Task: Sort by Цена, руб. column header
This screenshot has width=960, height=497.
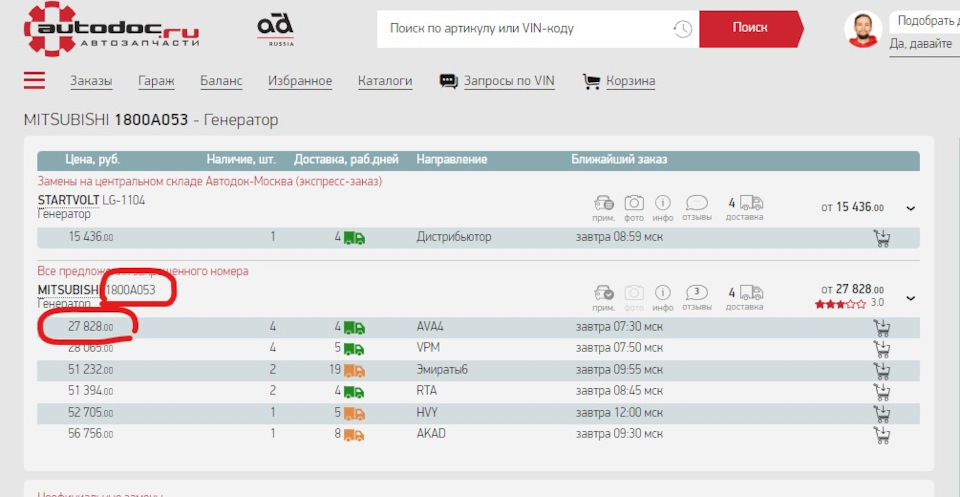Action: click(92, 160)
